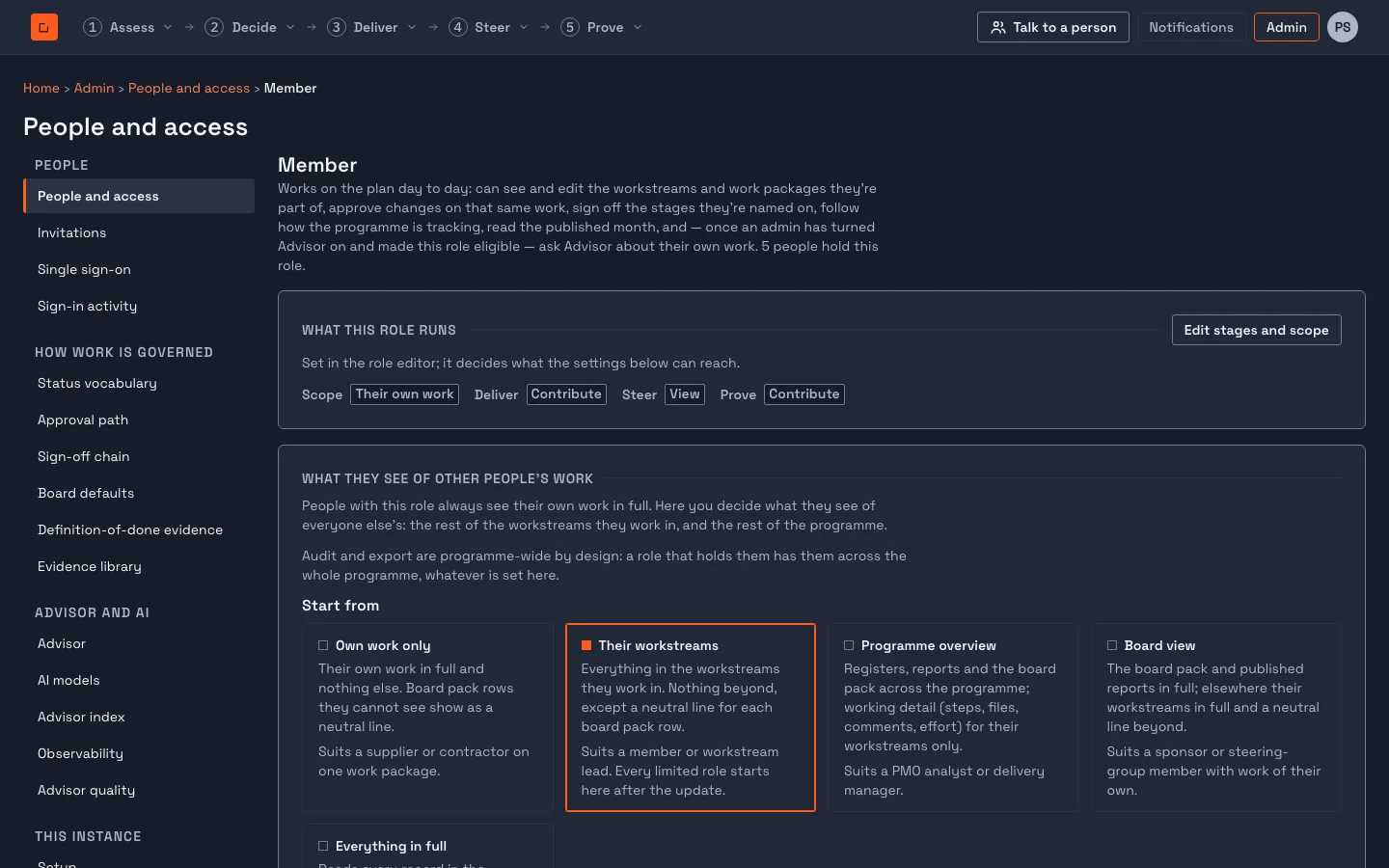Open Single sign-on in the sidebar
The image size is (1389, 868).
[139, 269]
